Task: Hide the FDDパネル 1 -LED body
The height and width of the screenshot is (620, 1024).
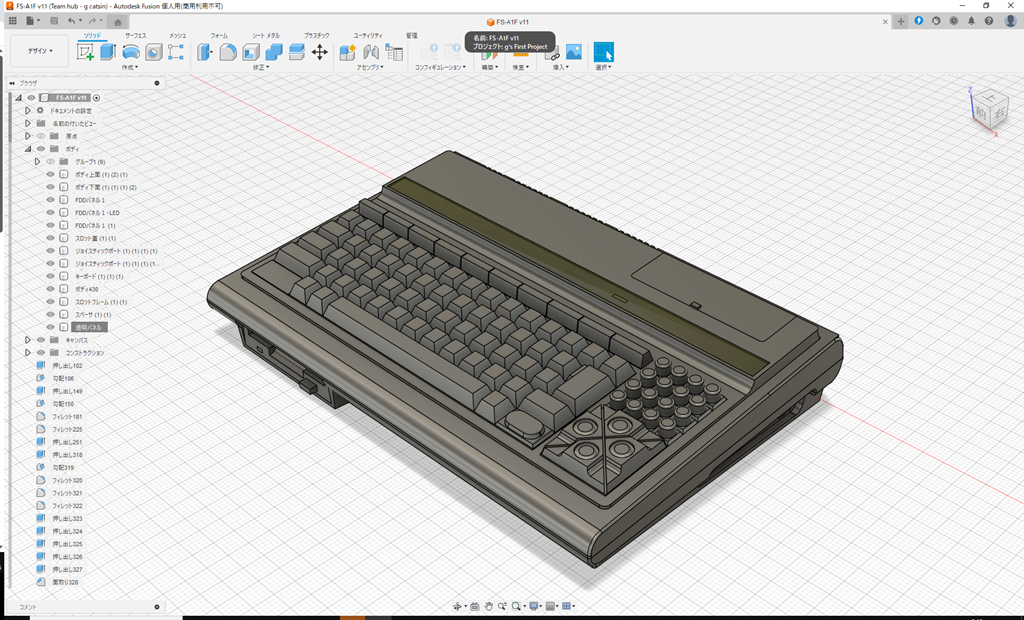Action: click(x=49, y=214)
